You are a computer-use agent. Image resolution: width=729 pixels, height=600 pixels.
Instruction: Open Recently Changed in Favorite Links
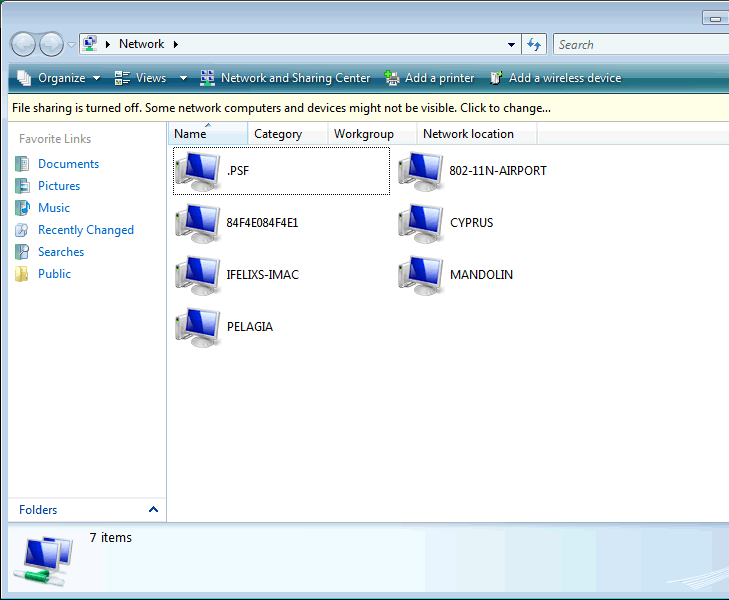85,230
